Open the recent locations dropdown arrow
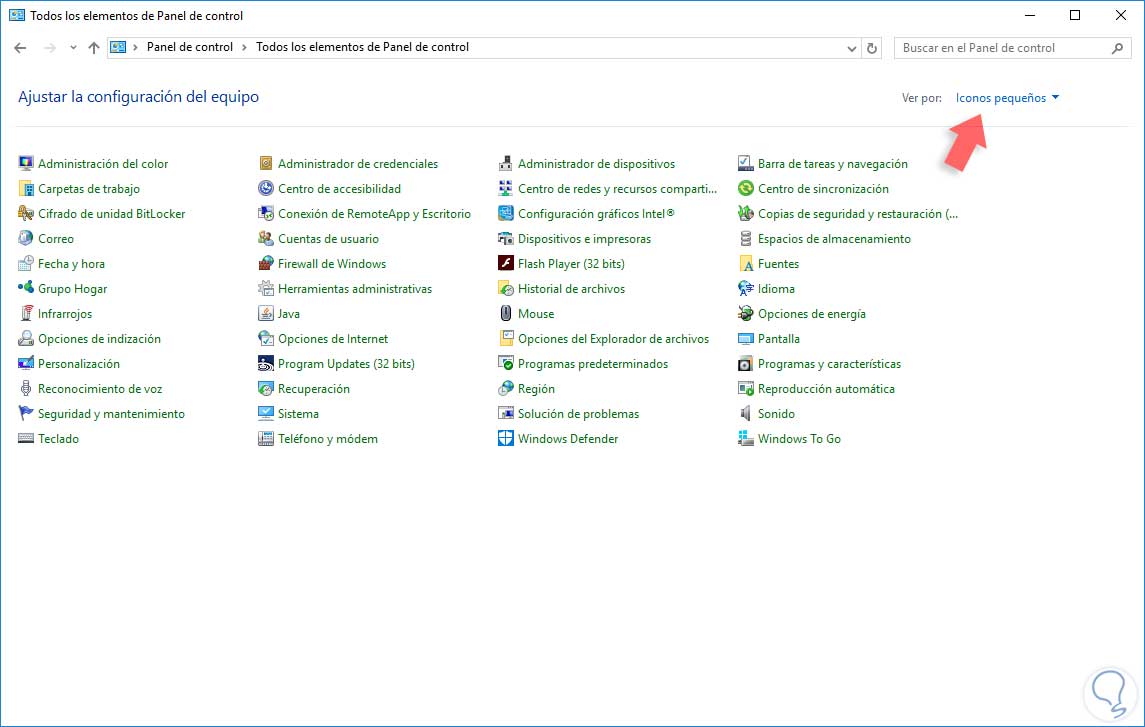This screenshot has width=1145, height=727. click(73, 48)
